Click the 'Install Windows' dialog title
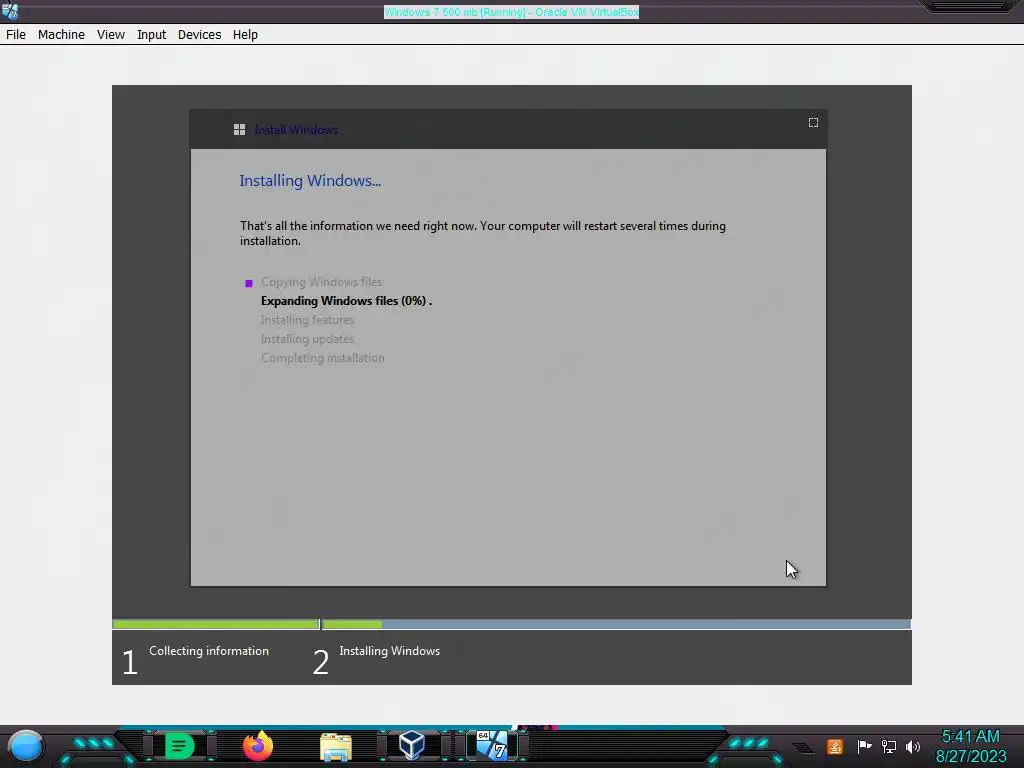This screenshot has height=768, width=1024. [296, 130]
